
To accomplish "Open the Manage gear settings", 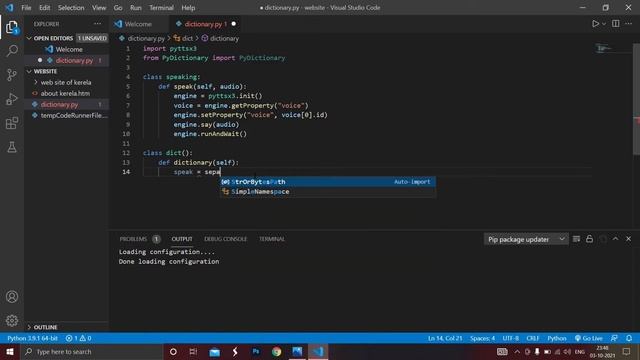I will tap(12, 320).
